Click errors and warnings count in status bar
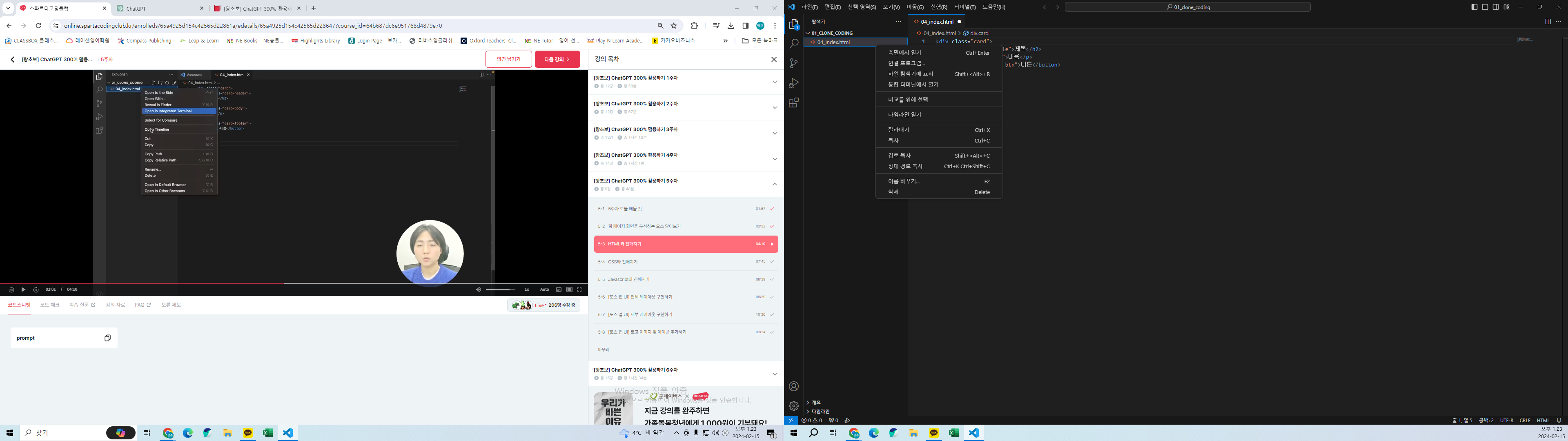Screen dimensions: 1568x441 click(811, 420)
